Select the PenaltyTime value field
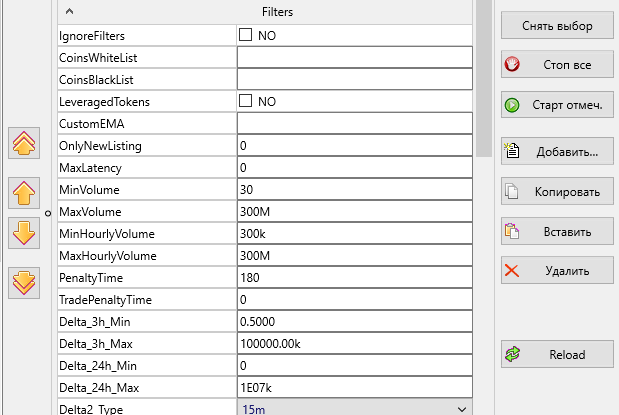Viewport: 619px width, 415px height. (354, 277)
